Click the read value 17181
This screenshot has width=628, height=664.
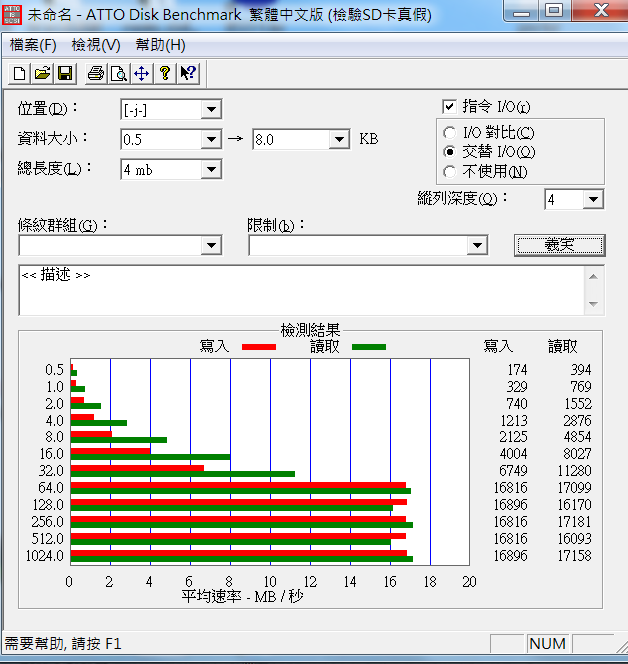[574, 521]
